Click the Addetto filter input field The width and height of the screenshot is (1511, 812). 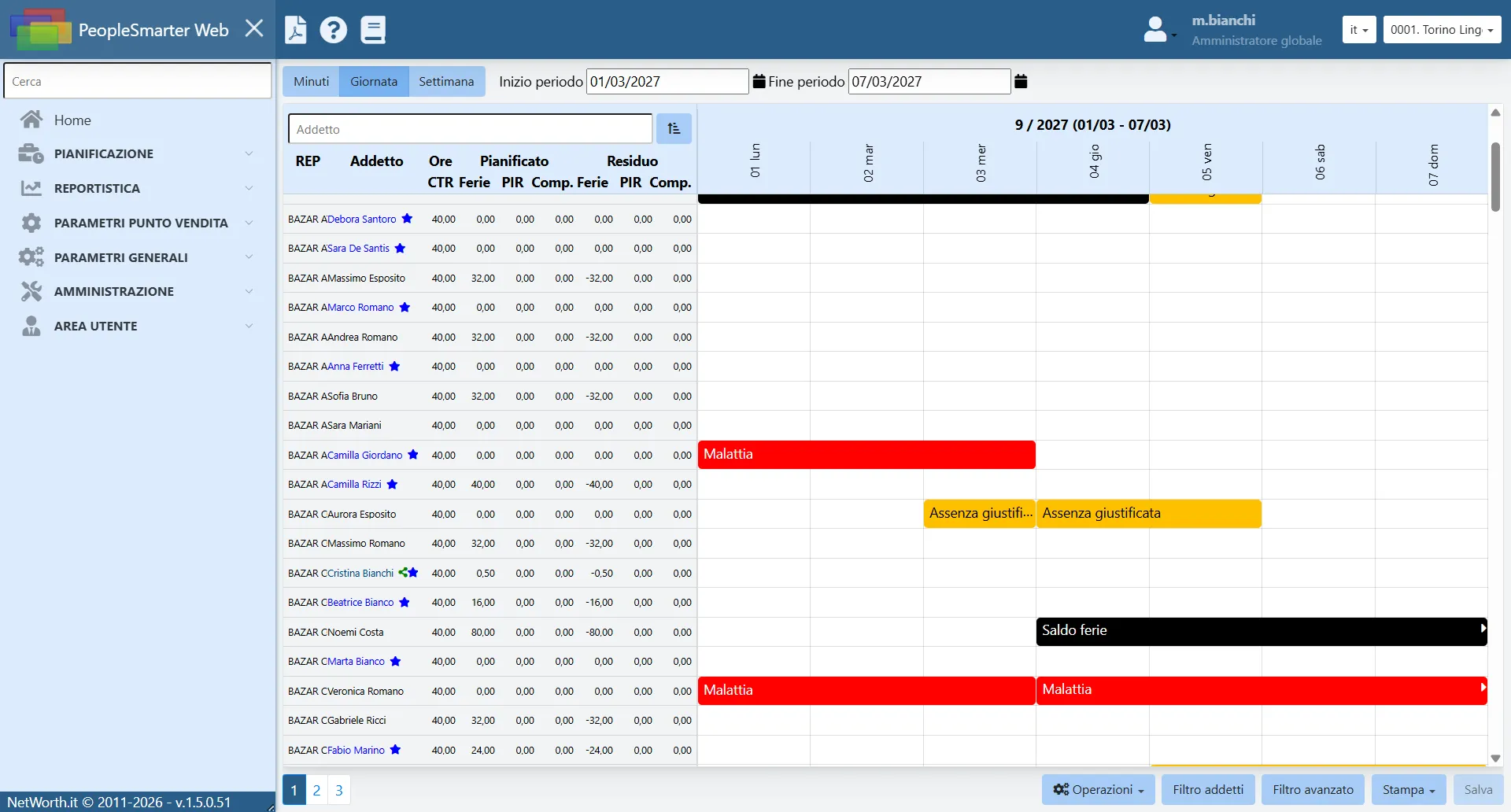(471, 129)
